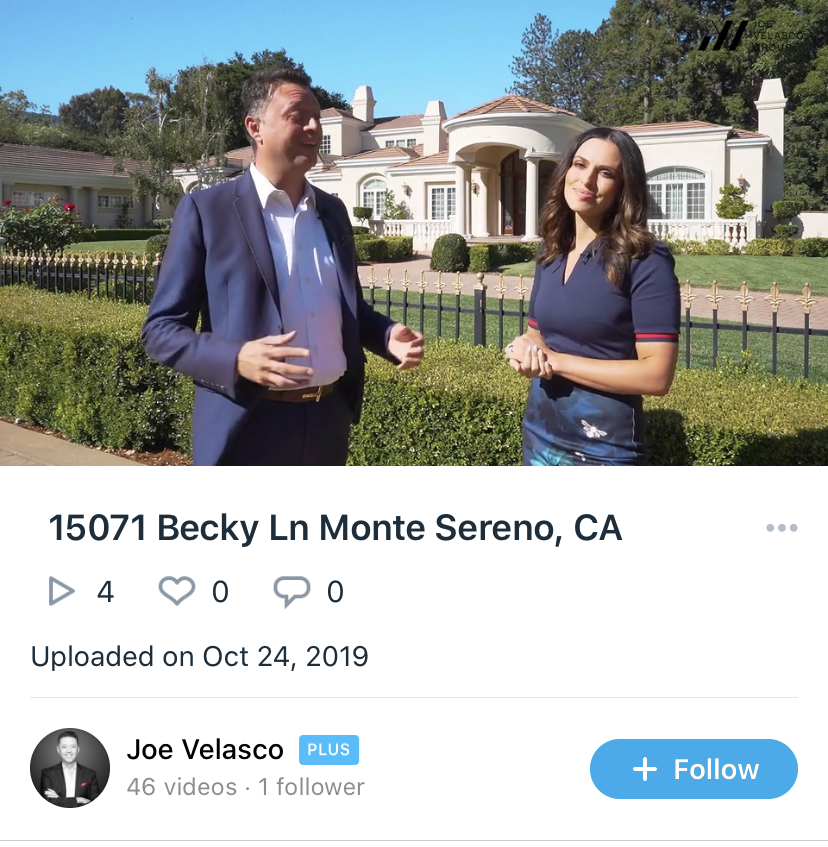Click the Uploaded on Oct 24, 2019 text
The height and width of the screenshot is (847, 828).
(x=199, y=657)
